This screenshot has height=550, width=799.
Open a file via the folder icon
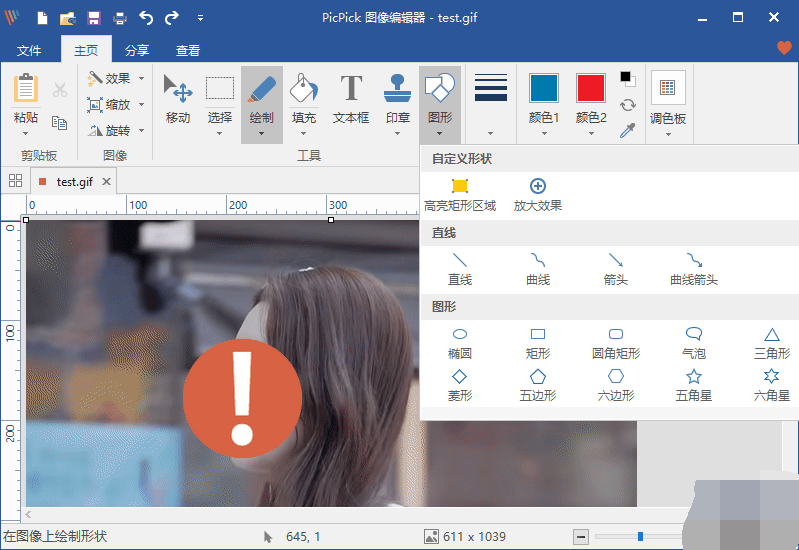[x=68, y=18]
